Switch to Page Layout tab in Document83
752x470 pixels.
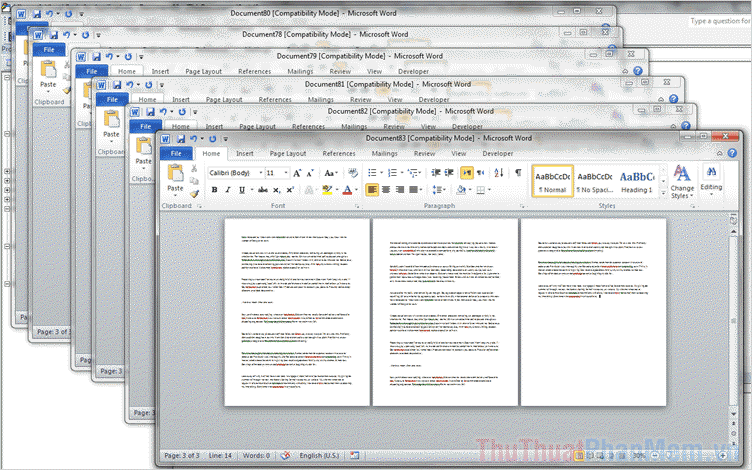point(288,153)
